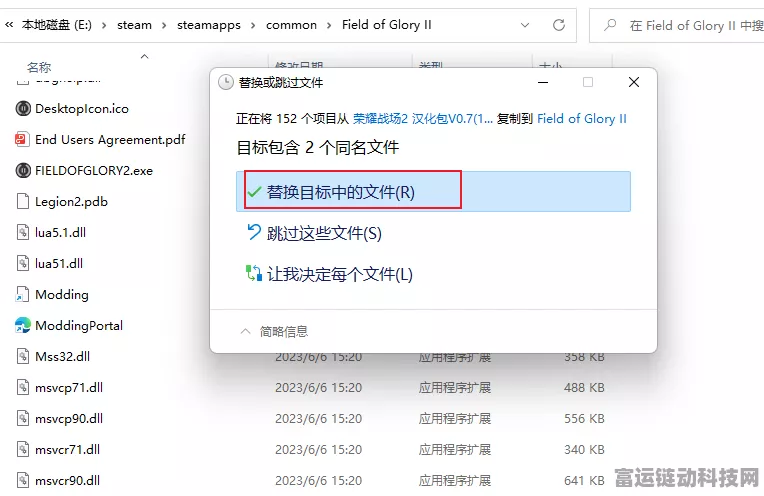Select msvcp90.dll file name

(69, 419)
